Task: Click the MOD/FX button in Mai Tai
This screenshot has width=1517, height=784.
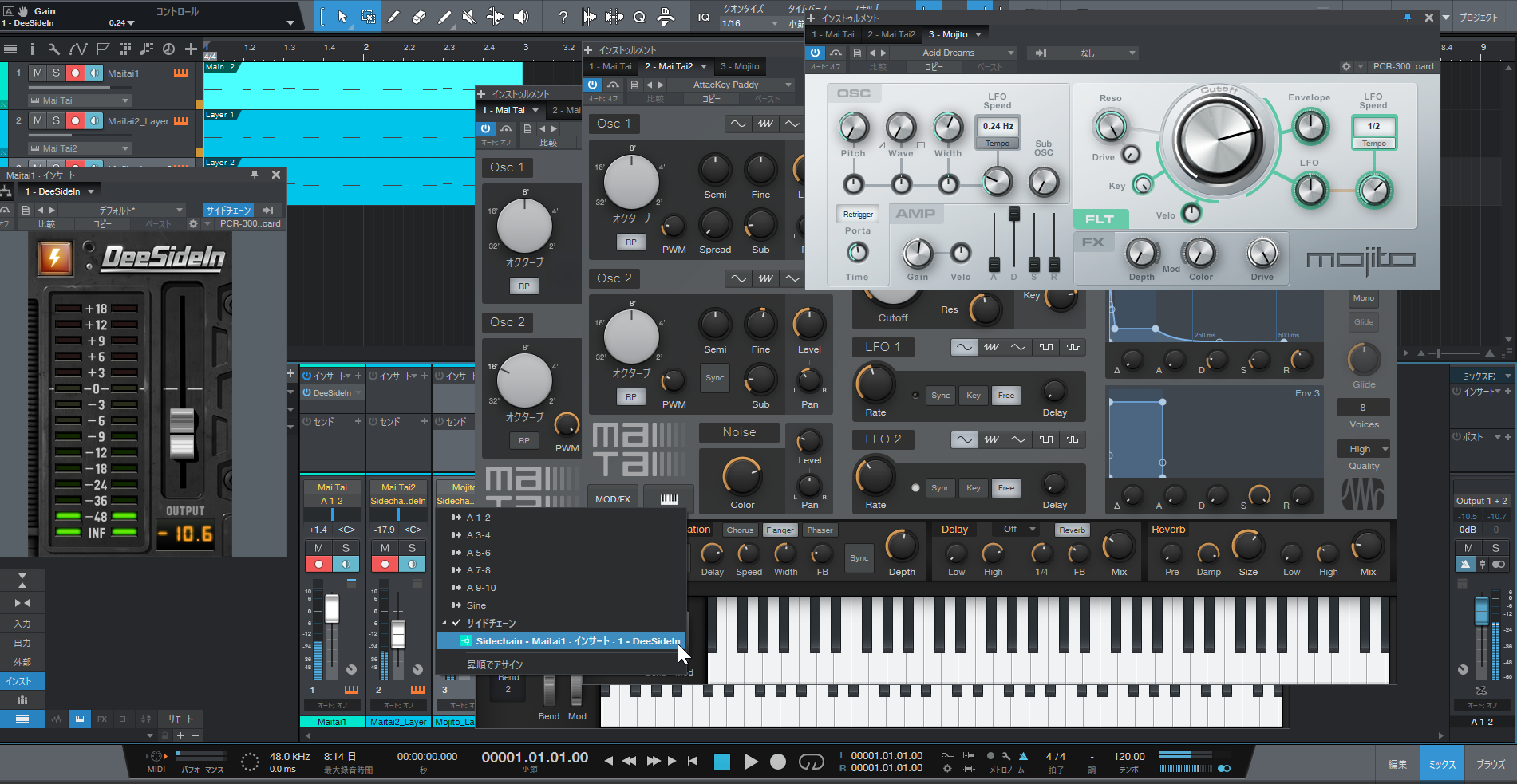Action: click(613, 499)
